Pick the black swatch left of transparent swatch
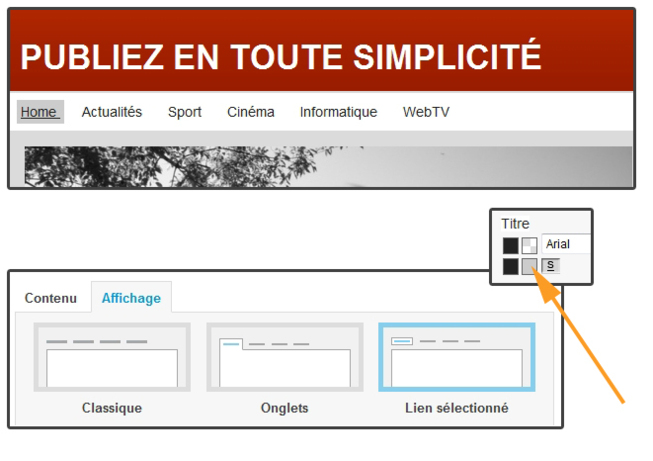This screenshot has width=653, height=461. pyautogui.click(x=510, y=245)
